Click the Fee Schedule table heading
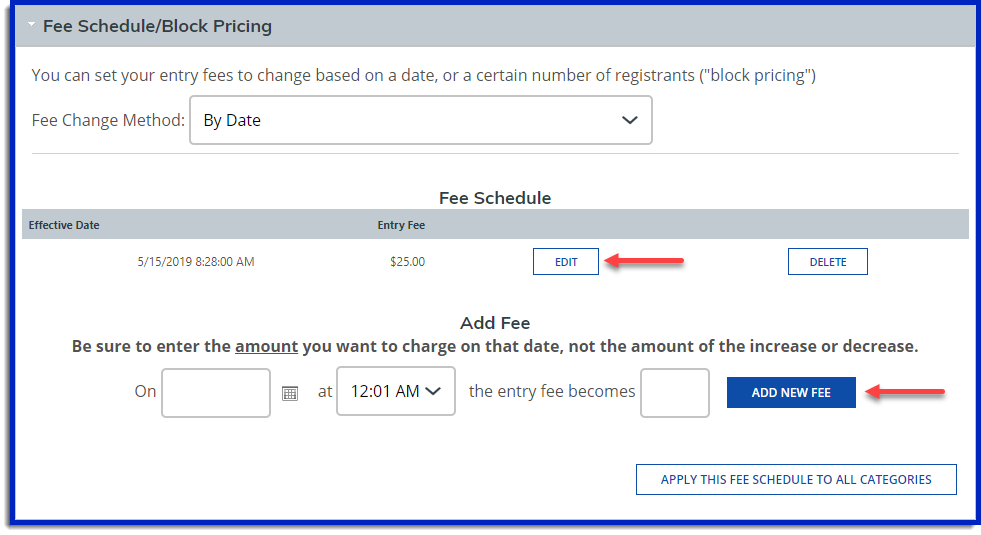The width and height of the screenshot is (981, 535). click(x=495, y=198)
